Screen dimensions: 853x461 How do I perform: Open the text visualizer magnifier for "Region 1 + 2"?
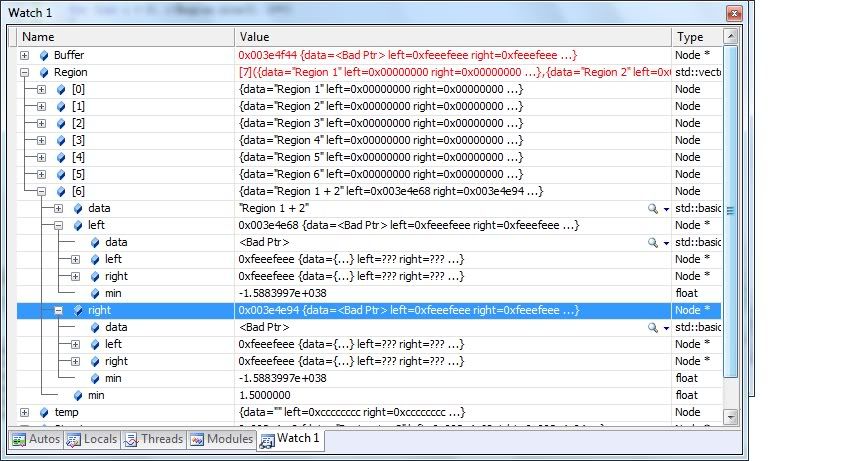pyautogui.click(x=653, y=208)
